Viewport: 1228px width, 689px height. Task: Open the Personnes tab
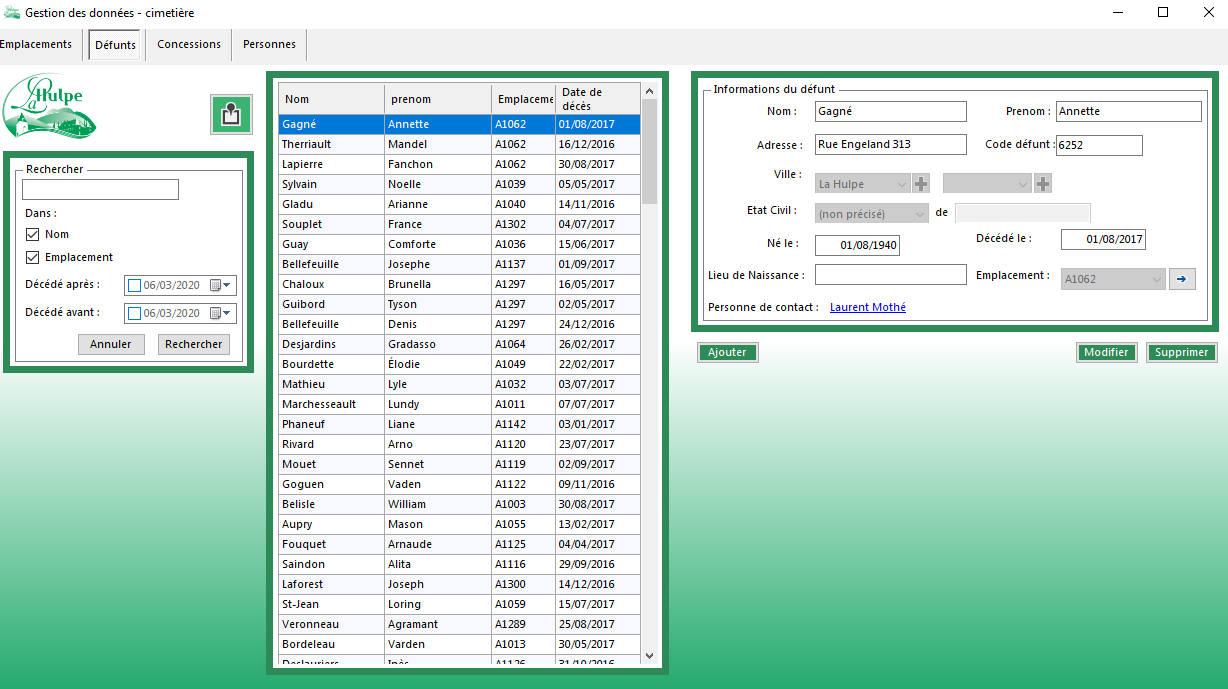click(x=269, y=45)
